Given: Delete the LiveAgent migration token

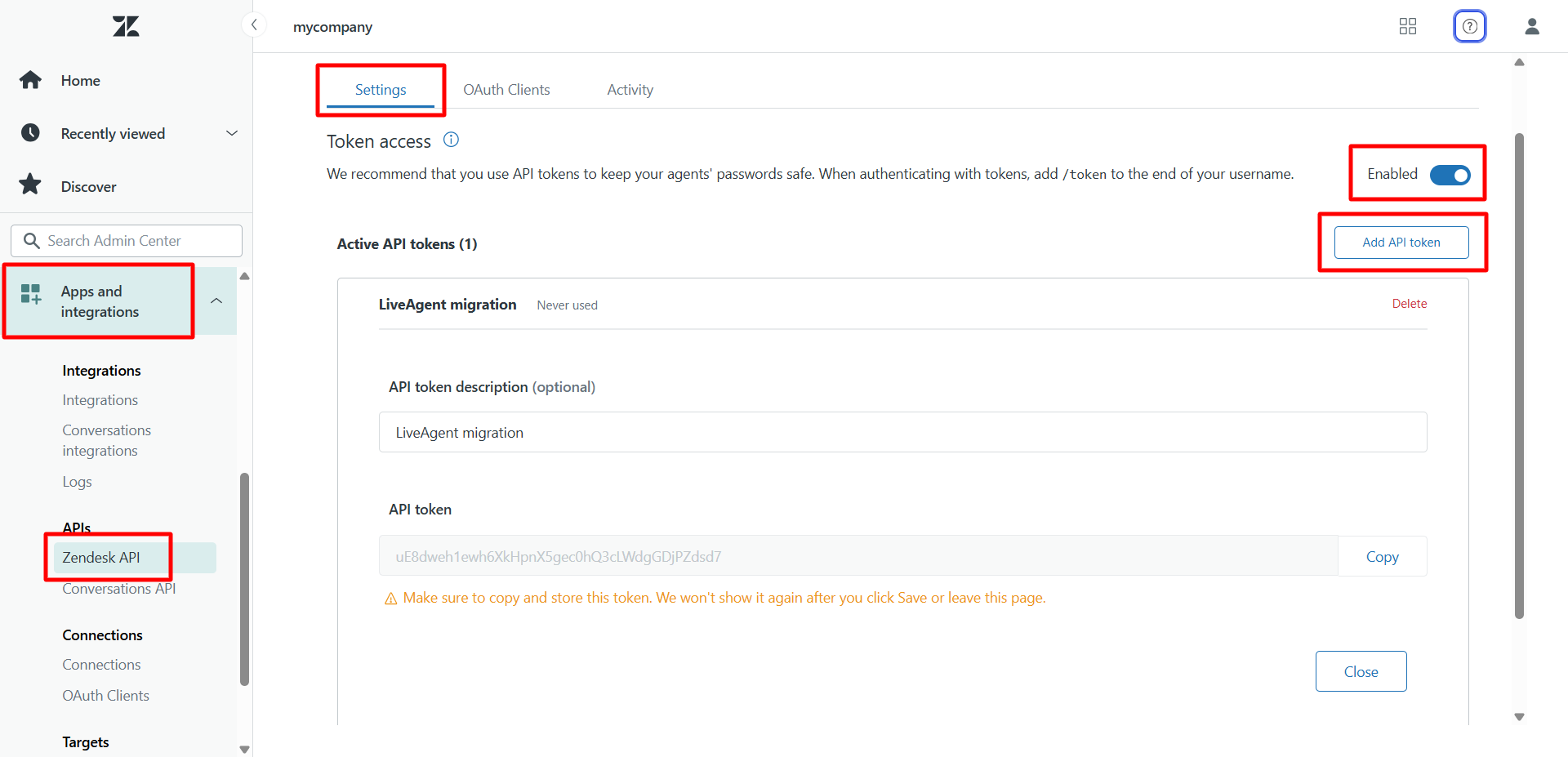Looking at the screenshot, I should click(x=1409, y=304).
